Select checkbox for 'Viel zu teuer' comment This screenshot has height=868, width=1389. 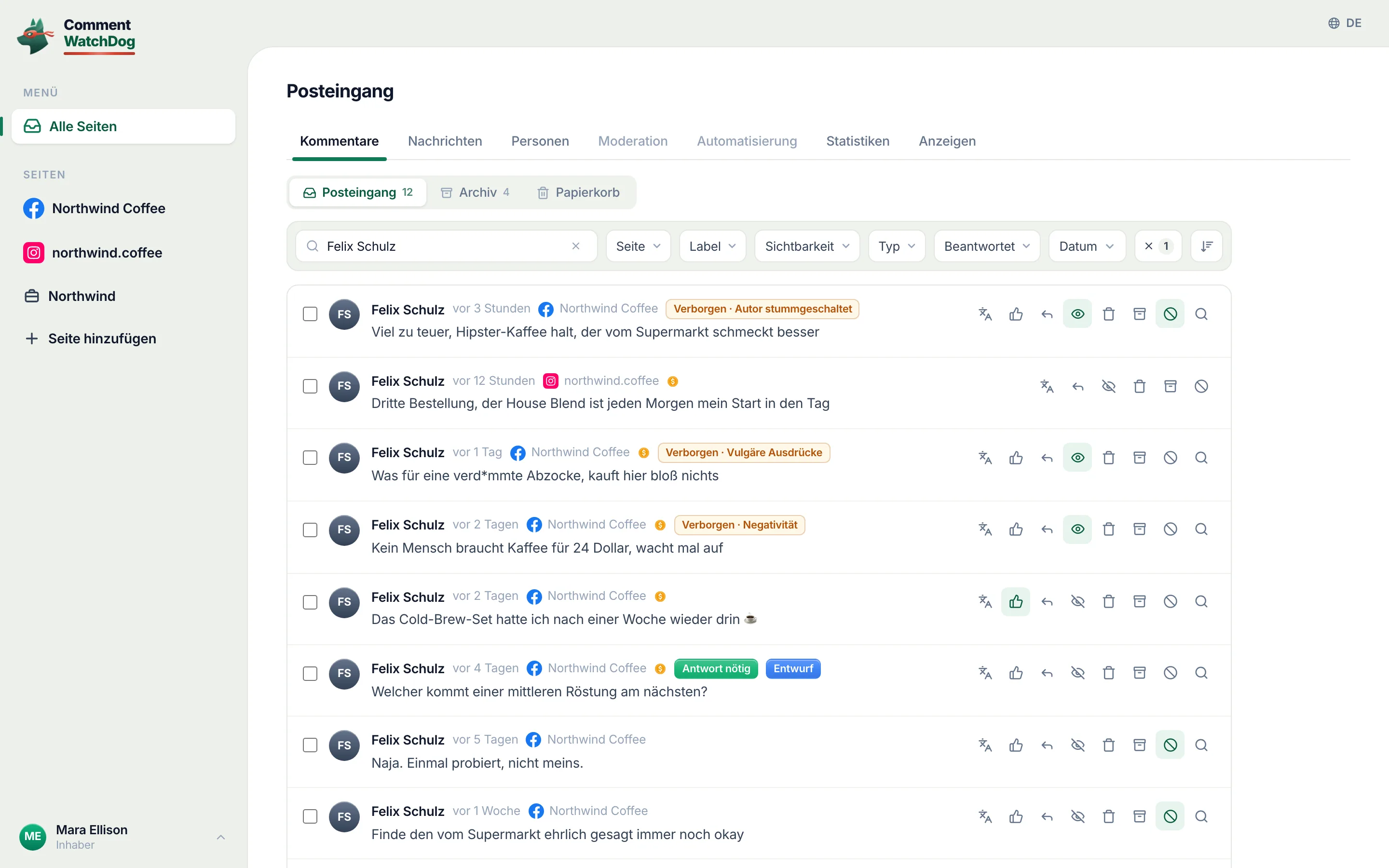(310, 314)
